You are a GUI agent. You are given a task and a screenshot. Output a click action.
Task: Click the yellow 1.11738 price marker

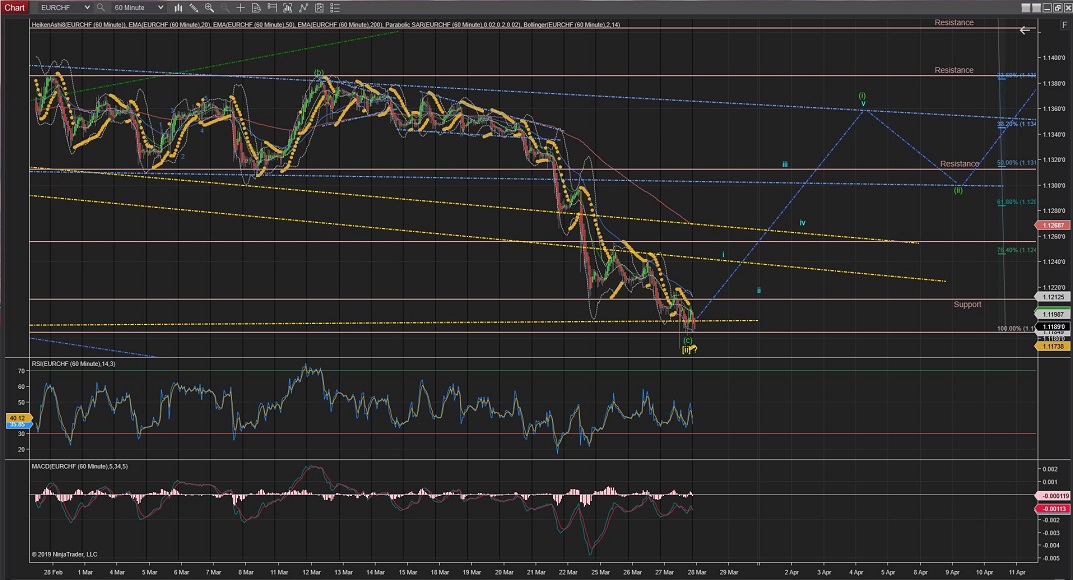[1053, 346]
